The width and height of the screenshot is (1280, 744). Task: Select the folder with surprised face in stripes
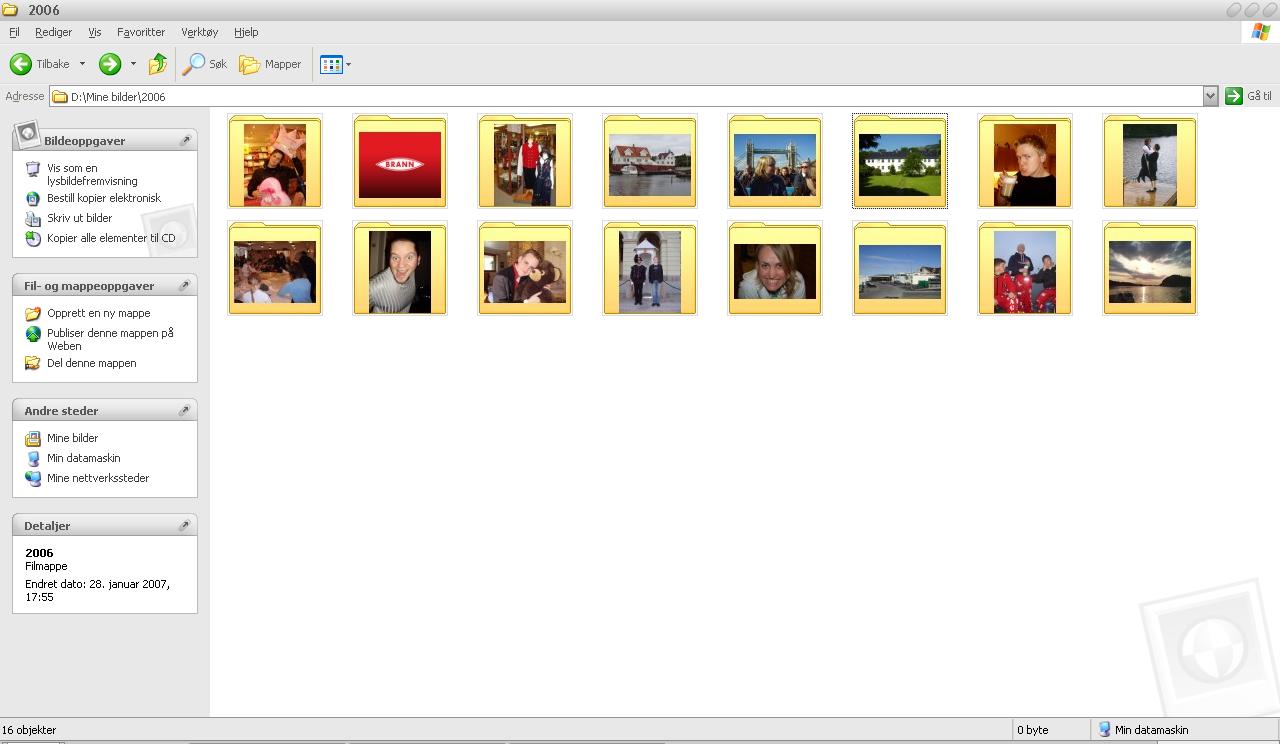point(400,268)
